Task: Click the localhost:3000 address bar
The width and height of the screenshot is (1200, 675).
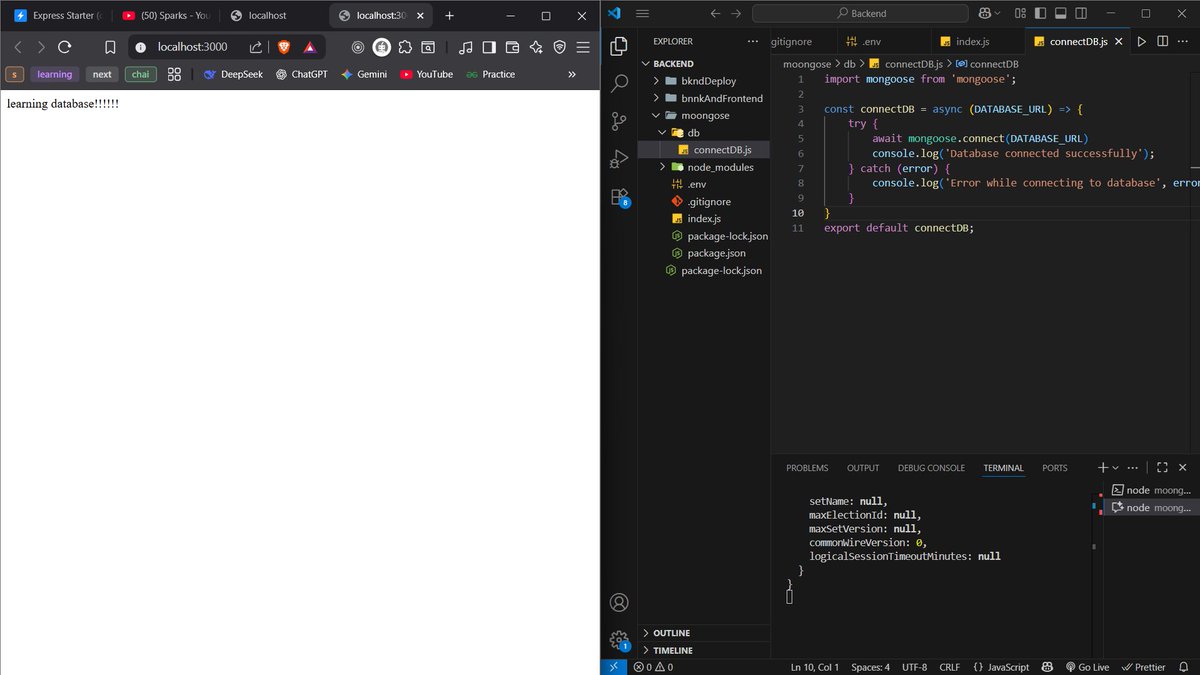Action: click(x=193, y=47)
